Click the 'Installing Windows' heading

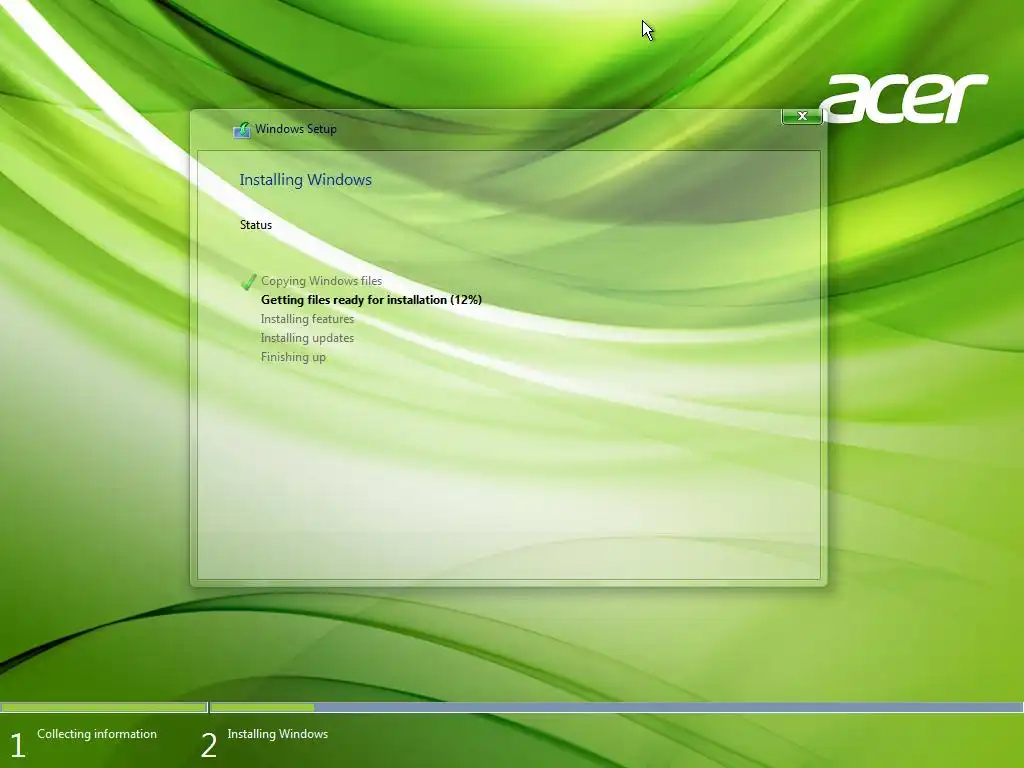306,180
